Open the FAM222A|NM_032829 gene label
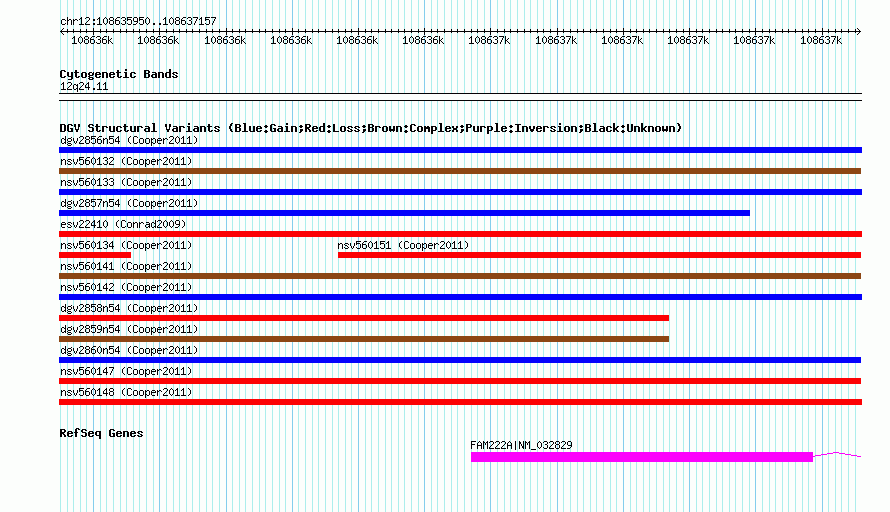Viewport: 890px width, 512px height. click(x=521, y=445)
